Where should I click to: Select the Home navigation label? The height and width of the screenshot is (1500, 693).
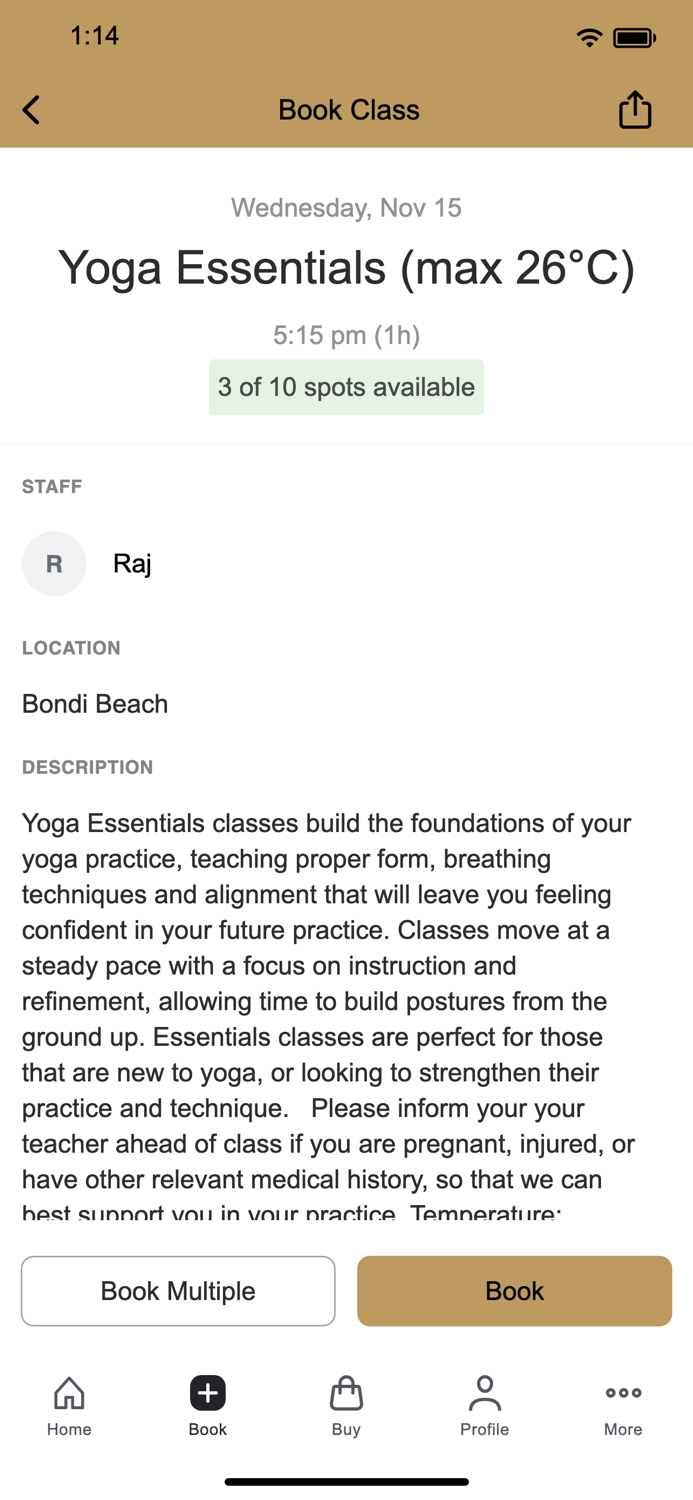(x=68, y=1429)
